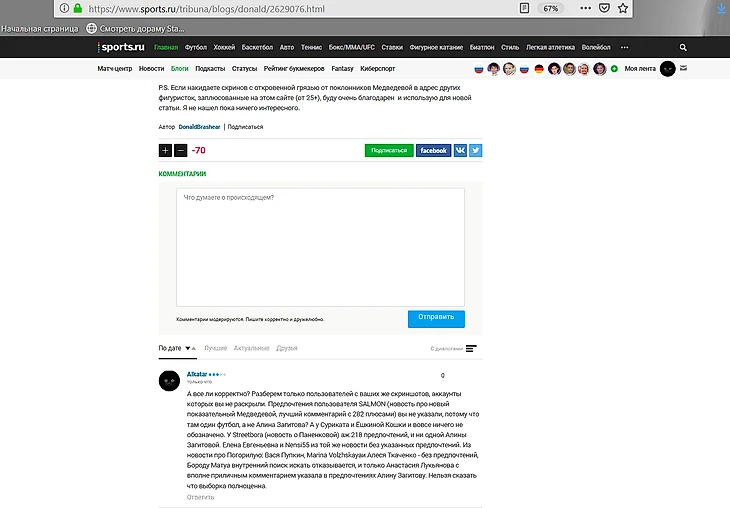Expand more sports sections via the ellipsis
The height and width of the screenshot is (508, 730).
point(624,47)
